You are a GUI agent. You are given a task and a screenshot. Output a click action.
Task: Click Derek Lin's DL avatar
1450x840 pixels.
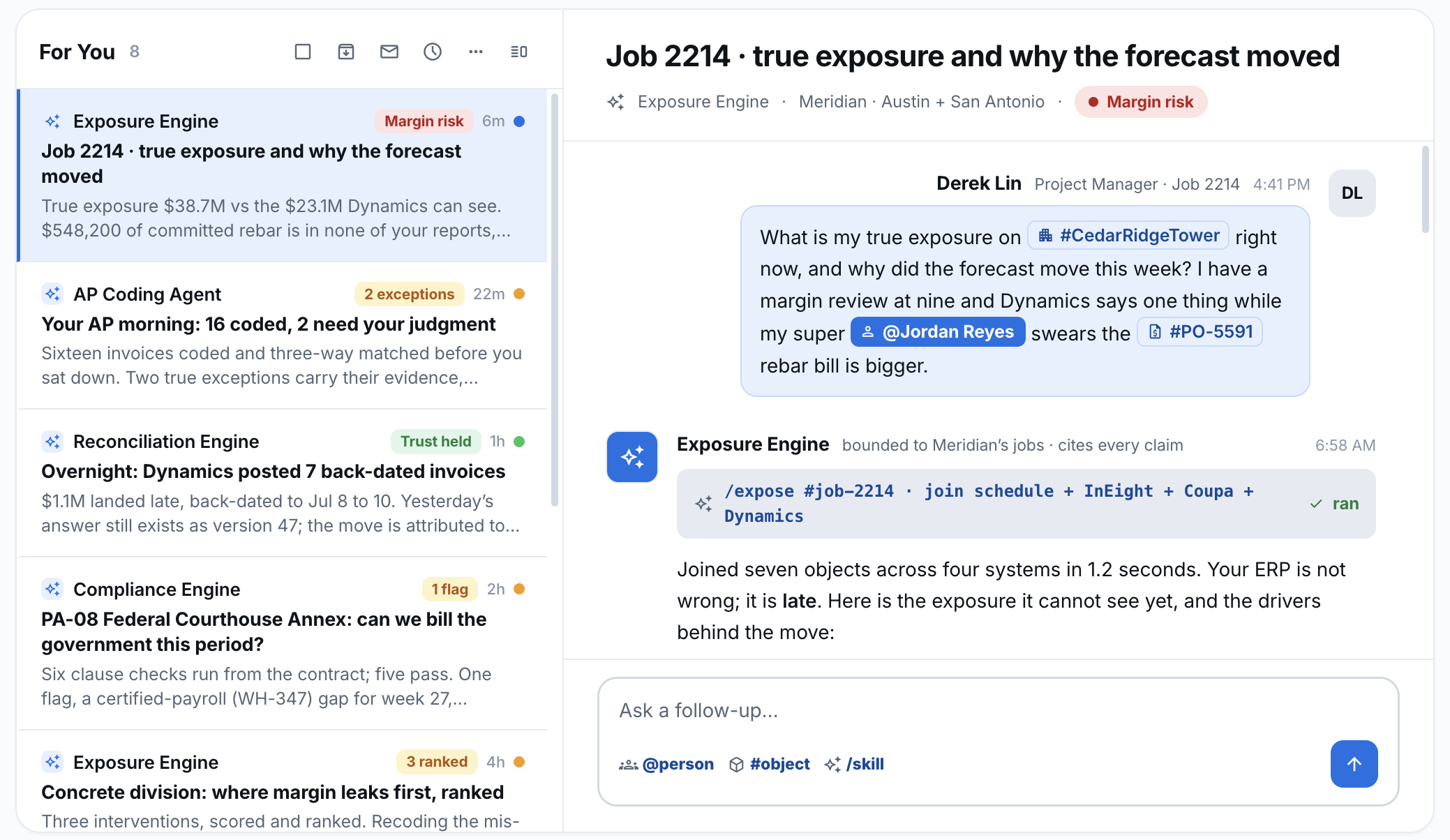pos(1352,193)
